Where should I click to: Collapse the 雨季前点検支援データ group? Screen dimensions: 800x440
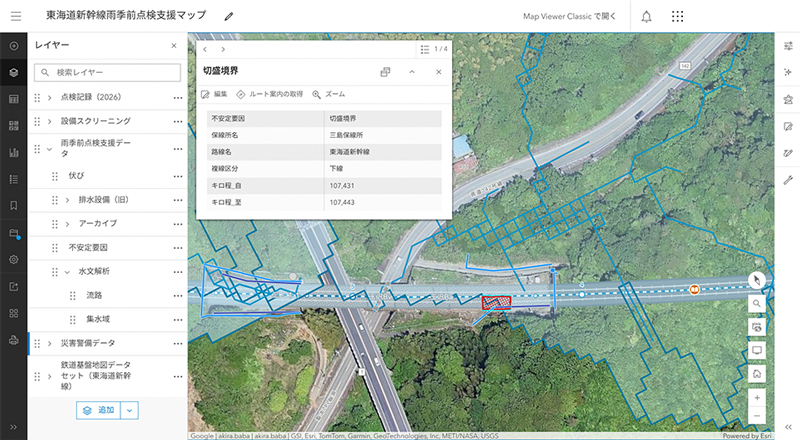click(x=49, y=149)
